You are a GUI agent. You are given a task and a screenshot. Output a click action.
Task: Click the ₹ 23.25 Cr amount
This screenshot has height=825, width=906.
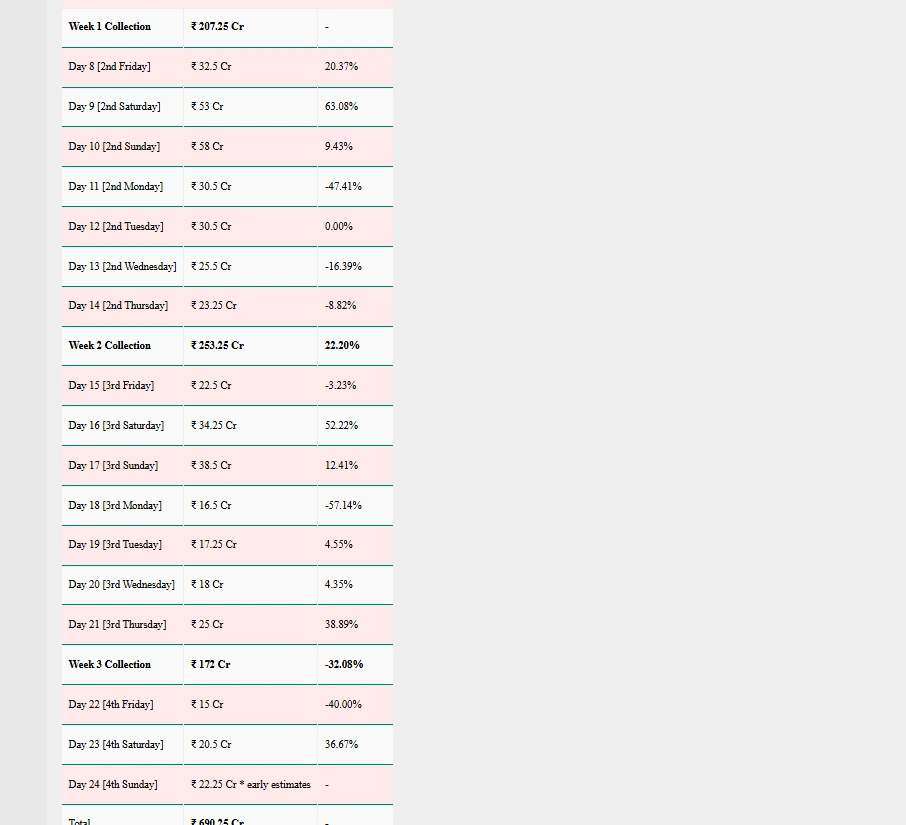214,306
